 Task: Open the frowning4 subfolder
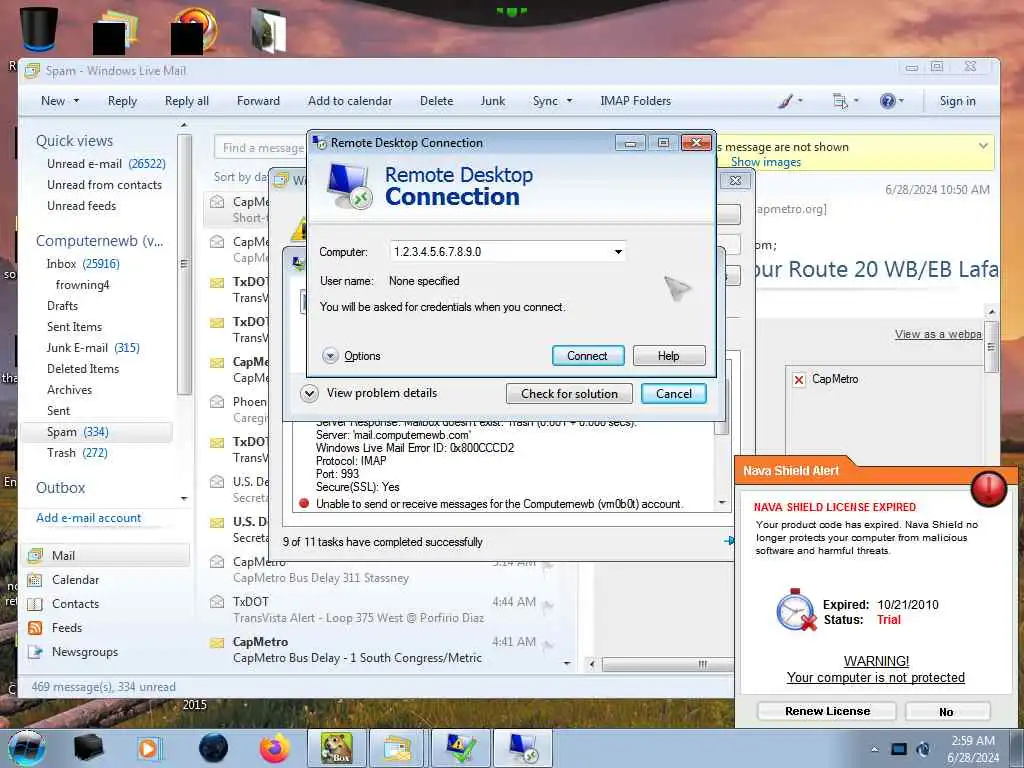[83, 285]
